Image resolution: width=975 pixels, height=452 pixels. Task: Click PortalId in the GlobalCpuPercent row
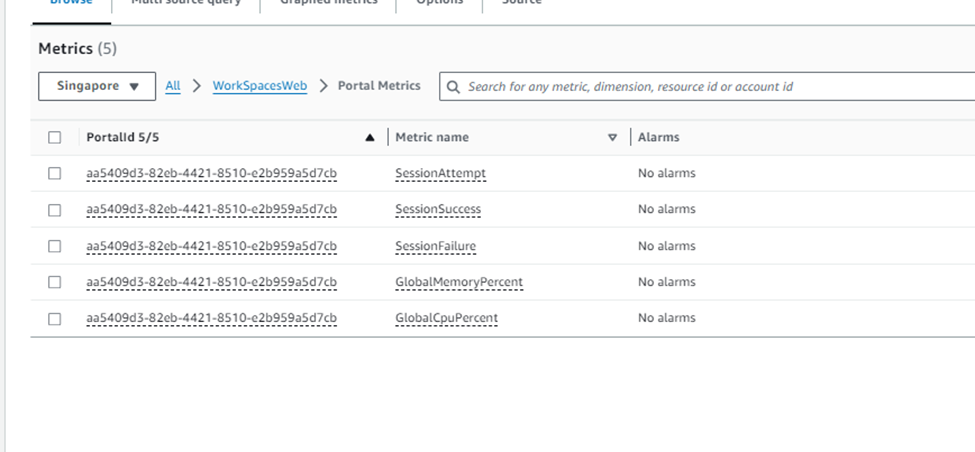click(211, 318)
